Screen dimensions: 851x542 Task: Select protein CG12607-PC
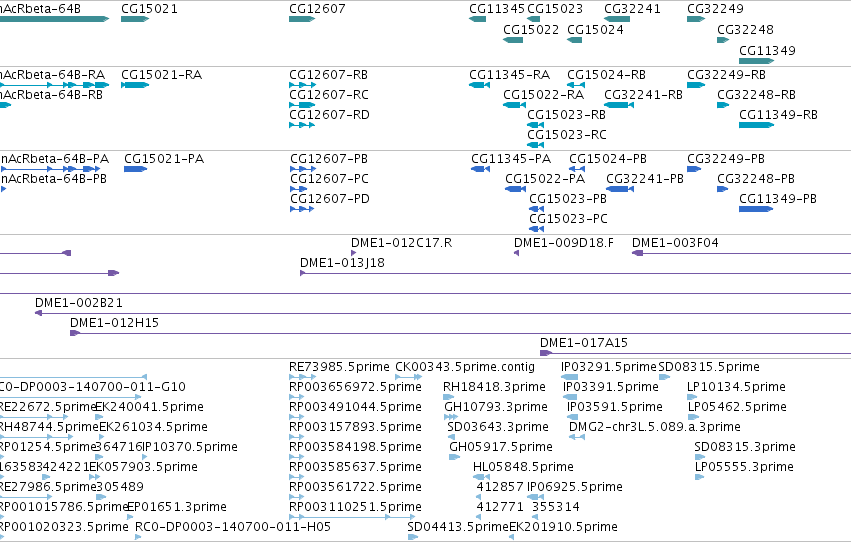coord(299,189)
